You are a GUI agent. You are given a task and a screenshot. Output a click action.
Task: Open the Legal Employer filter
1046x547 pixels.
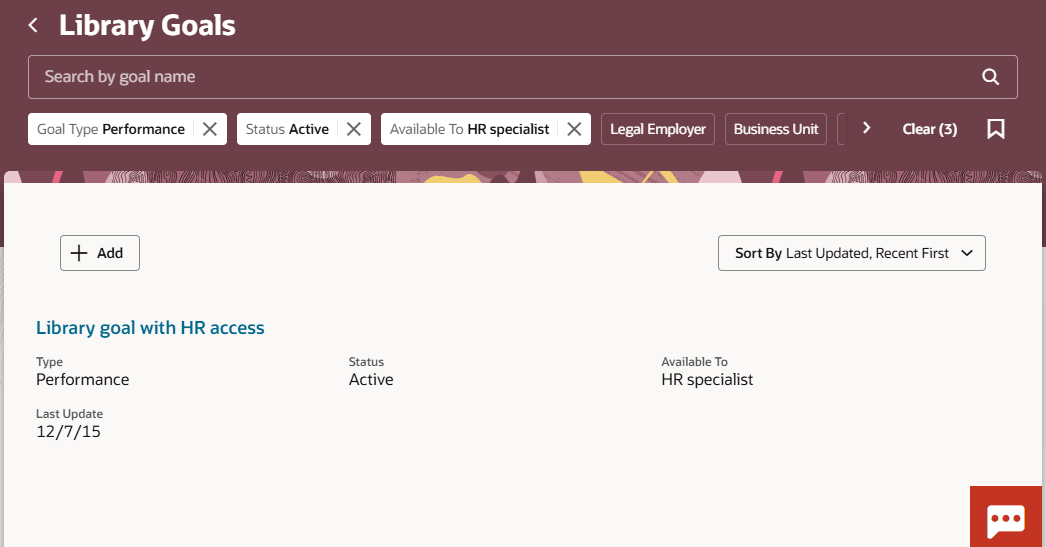(x=658, y=129)
